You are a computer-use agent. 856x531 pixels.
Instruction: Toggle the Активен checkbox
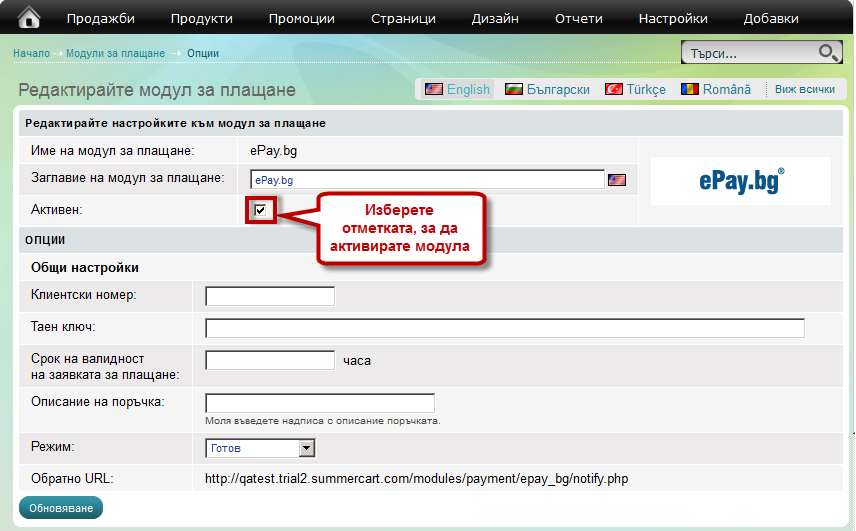click(x=261, y=210)
